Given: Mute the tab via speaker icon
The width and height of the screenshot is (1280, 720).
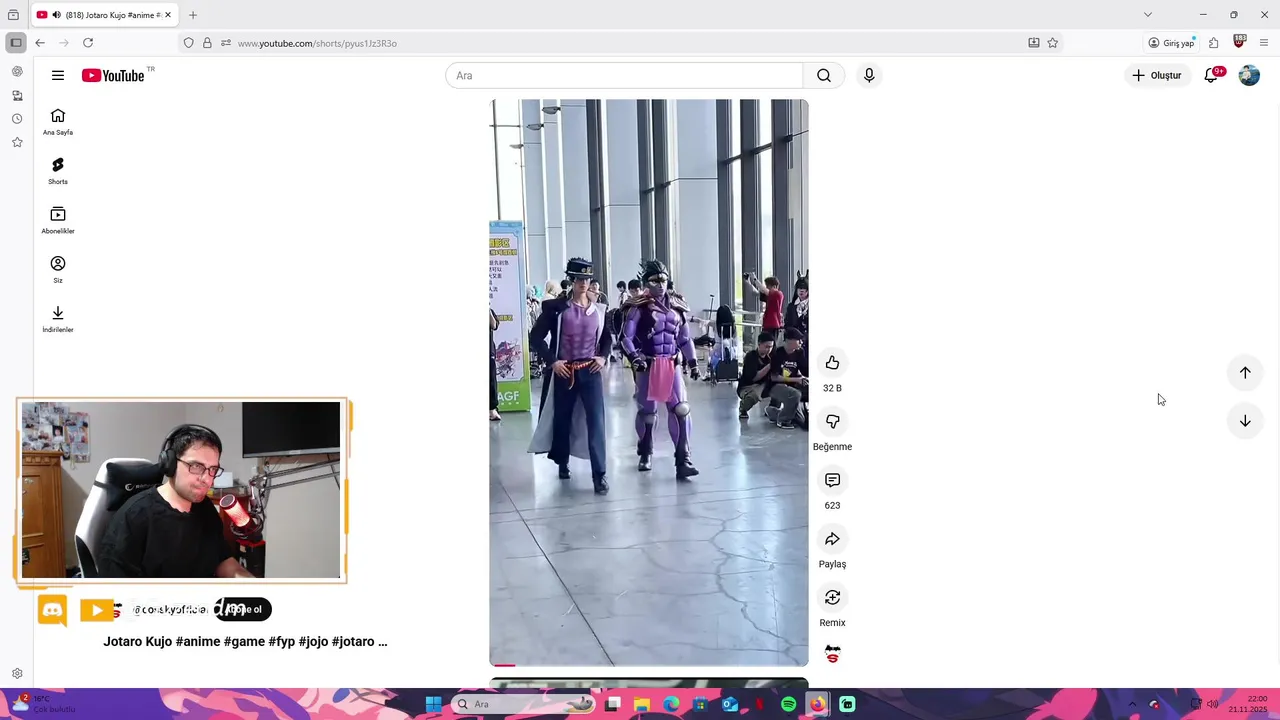Looking at the screenshot, I should [56, 15].
